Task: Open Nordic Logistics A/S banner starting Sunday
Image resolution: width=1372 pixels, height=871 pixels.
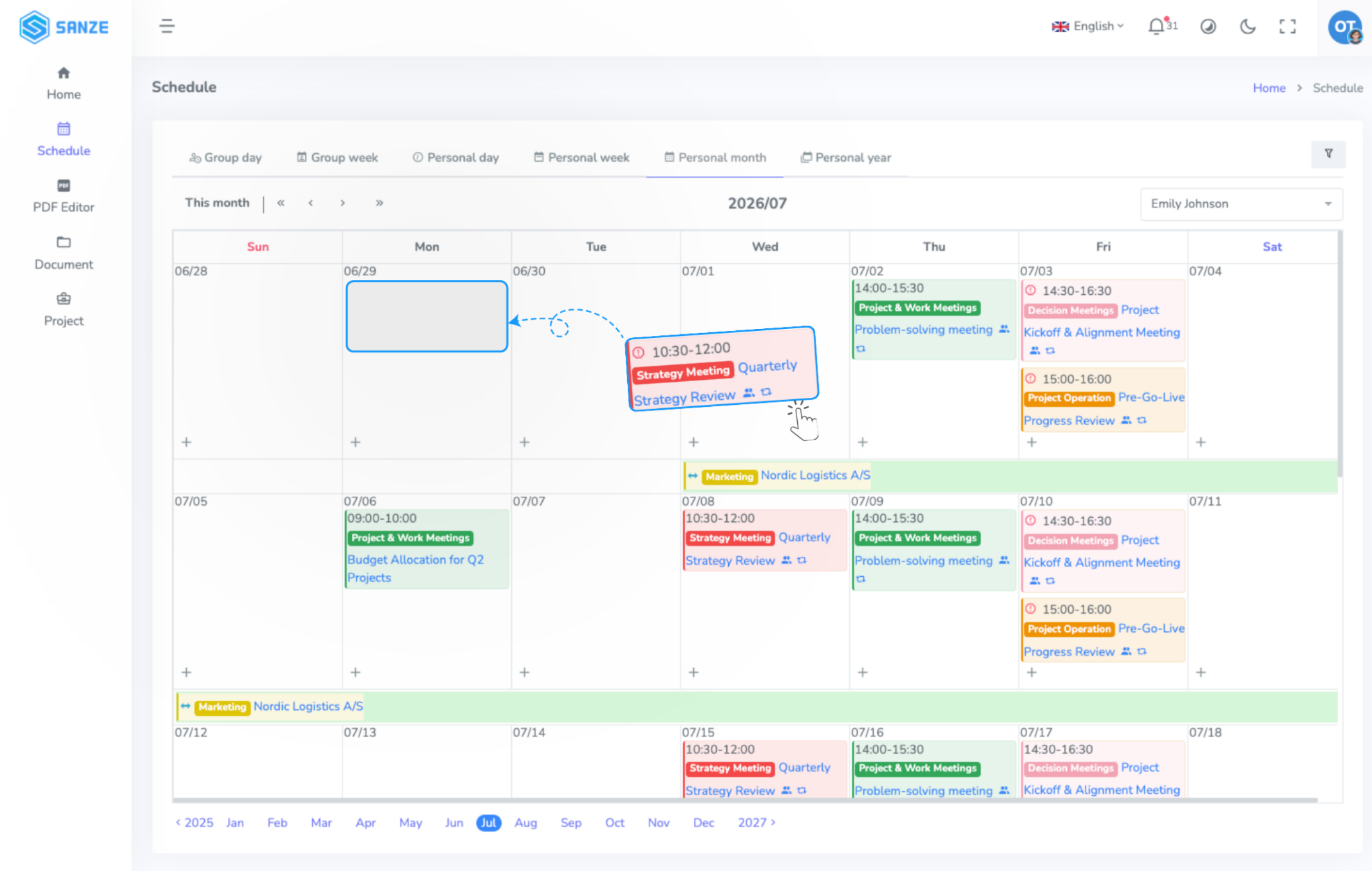Action: point(756,707)
